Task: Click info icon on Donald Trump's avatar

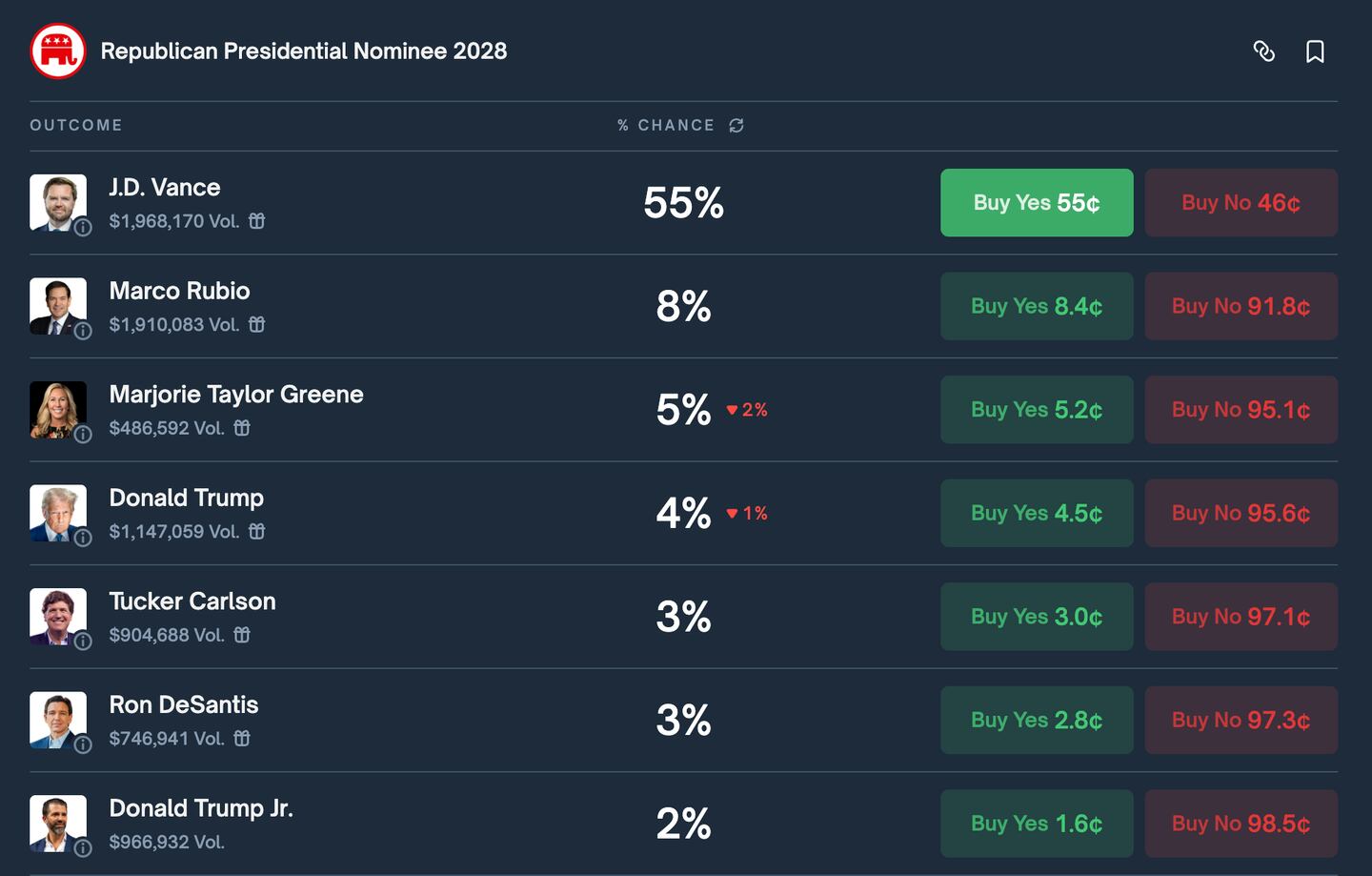Action: [x=84, y=538]
